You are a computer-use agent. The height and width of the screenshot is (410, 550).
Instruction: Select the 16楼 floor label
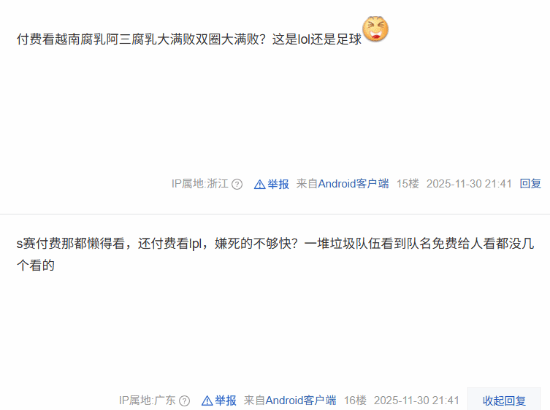pyautogui.click(x=355, y=400)
